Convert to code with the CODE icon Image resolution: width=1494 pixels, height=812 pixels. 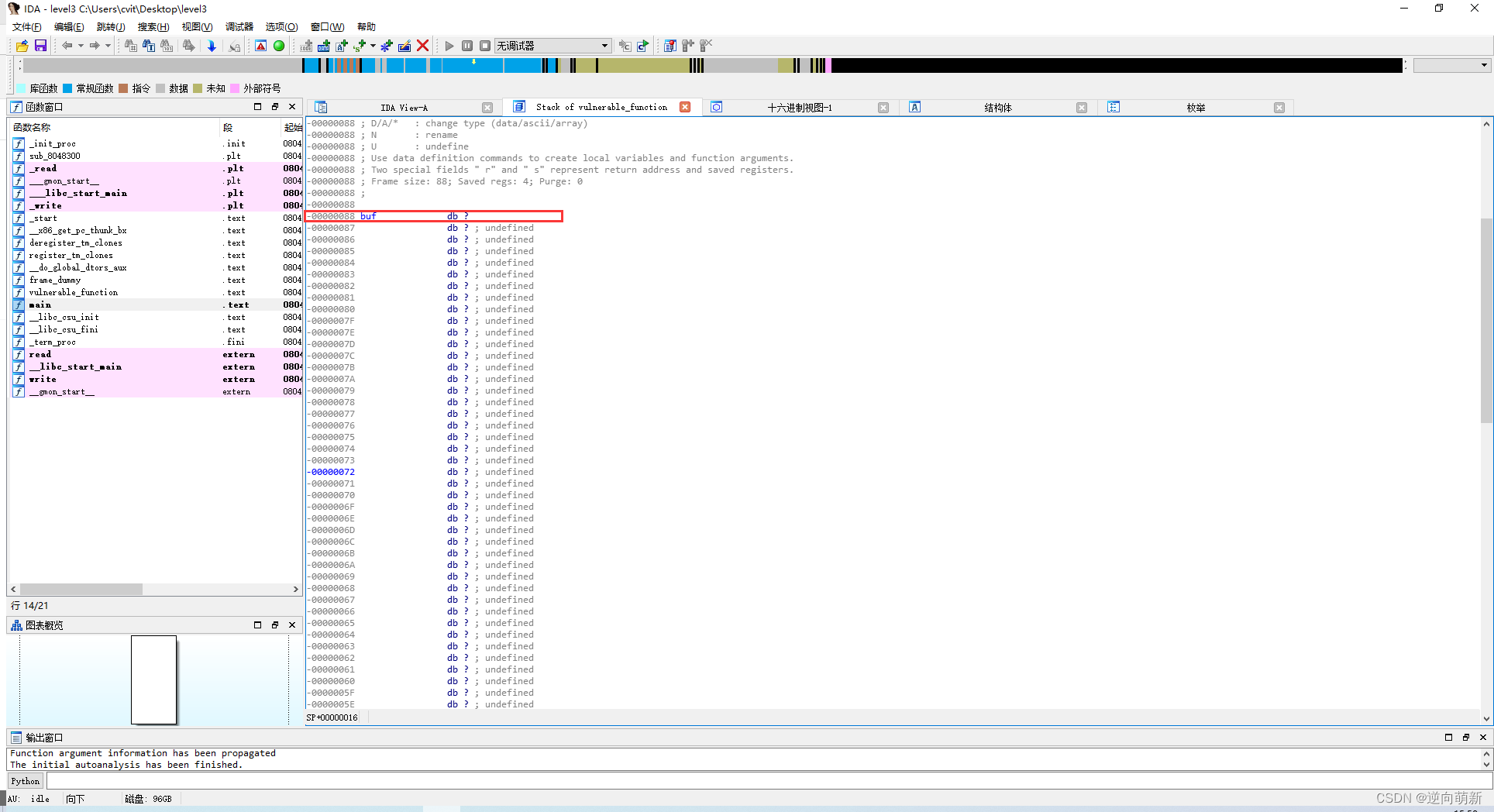pyautogui.click(x=307, y=46)
